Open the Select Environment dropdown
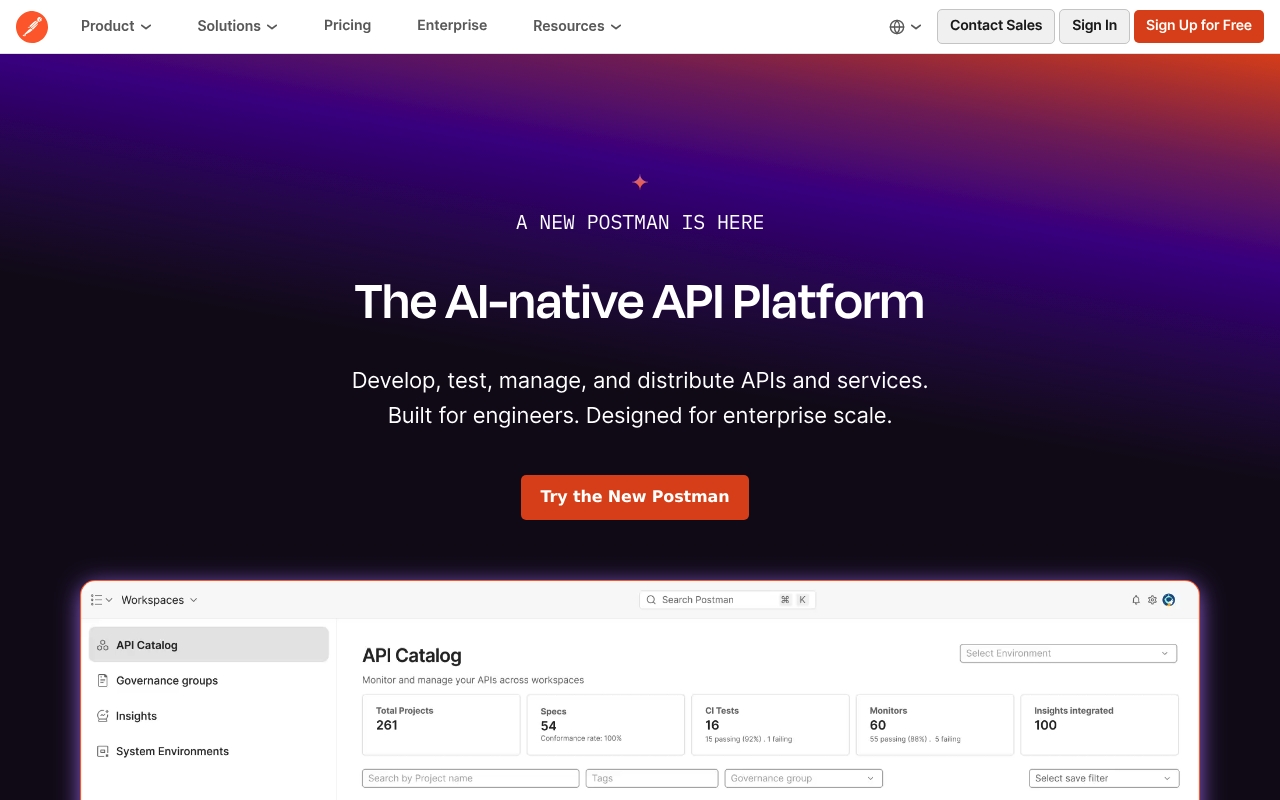Viewport: 1280px width, 800px height. 1068,653
